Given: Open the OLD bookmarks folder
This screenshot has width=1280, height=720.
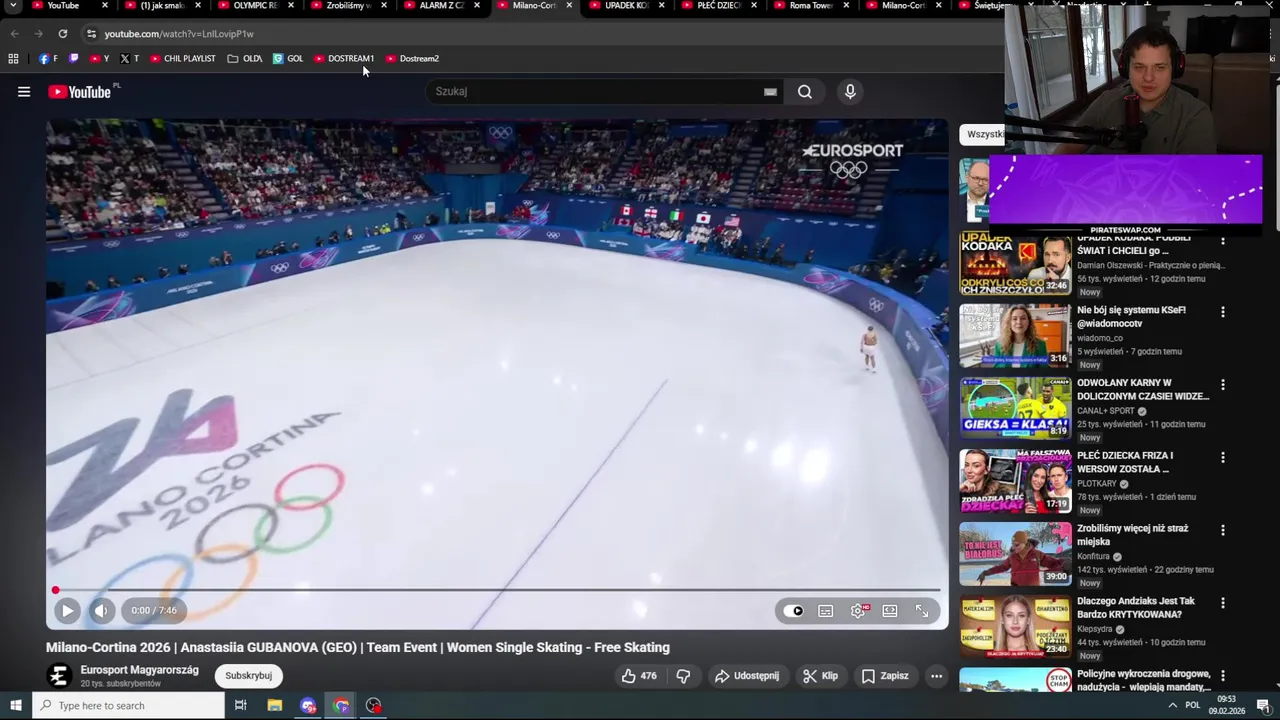Looking at the screenshot, I should pos(245,59).
